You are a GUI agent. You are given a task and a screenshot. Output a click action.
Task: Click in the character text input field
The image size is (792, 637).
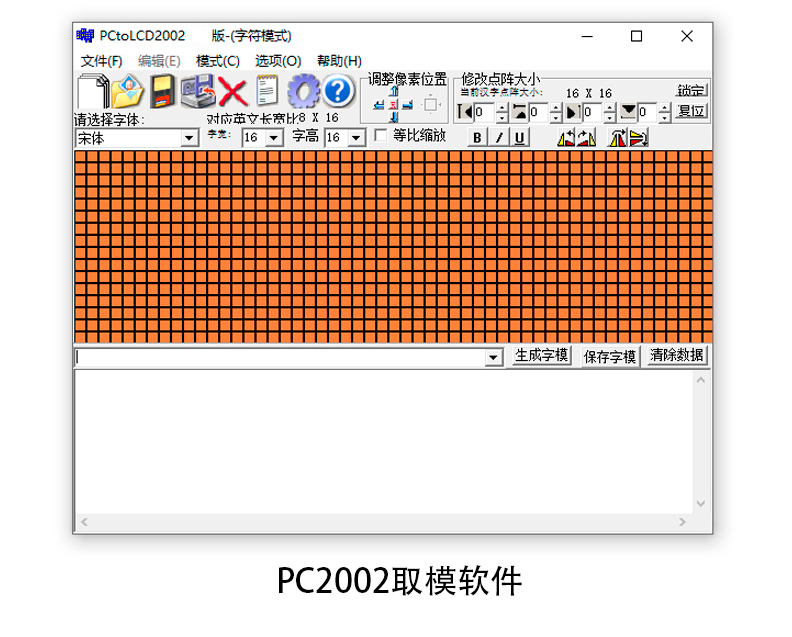click(x=280, y=358)
